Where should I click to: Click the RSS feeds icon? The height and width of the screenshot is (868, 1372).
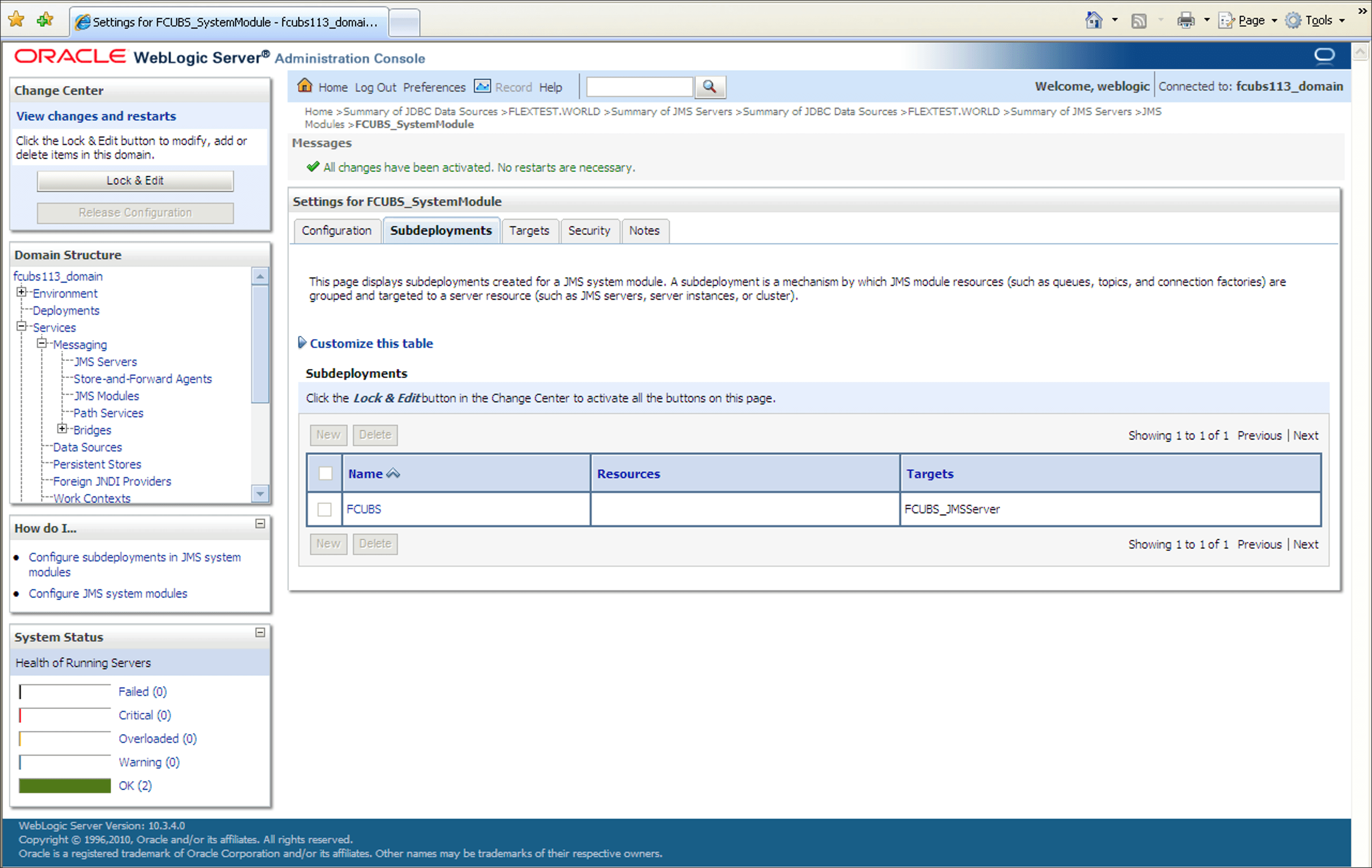(x=1139, y=21)
